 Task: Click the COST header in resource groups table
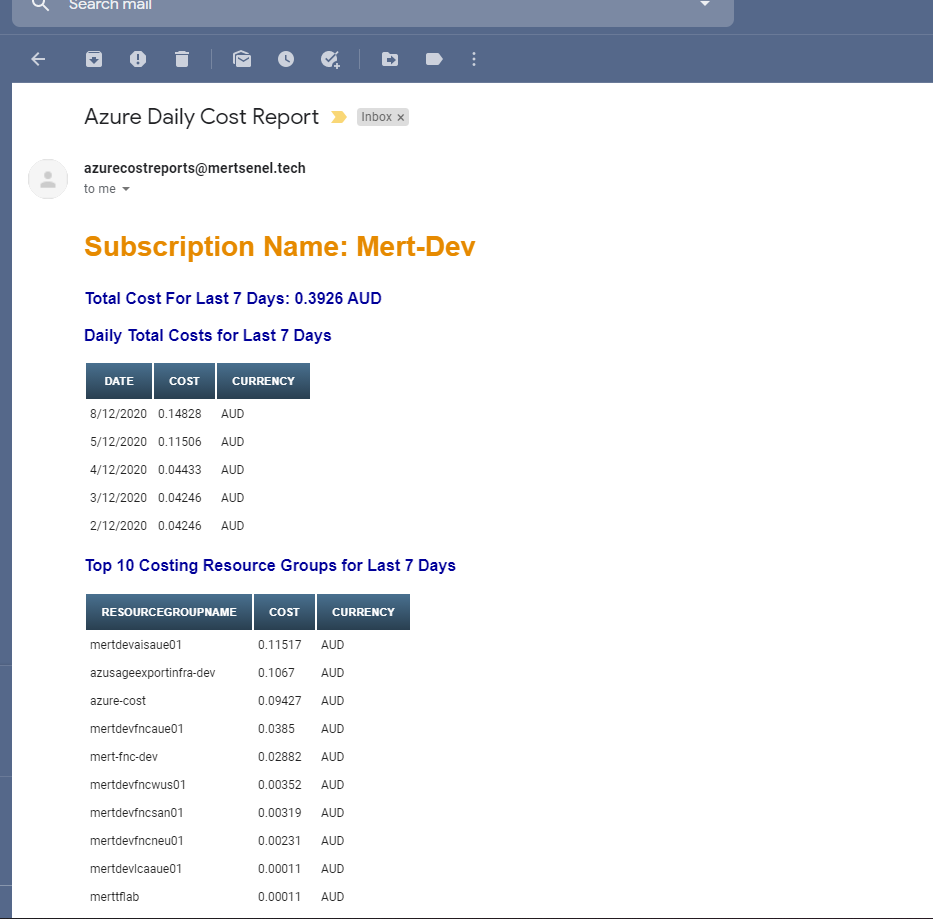point(284,612)
